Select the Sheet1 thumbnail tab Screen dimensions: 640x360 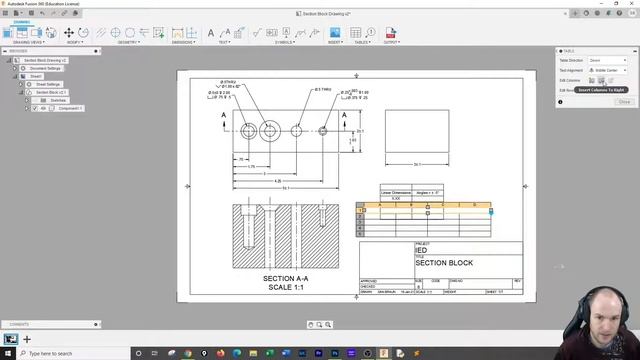pyautogui.click(x=11, y=339)
